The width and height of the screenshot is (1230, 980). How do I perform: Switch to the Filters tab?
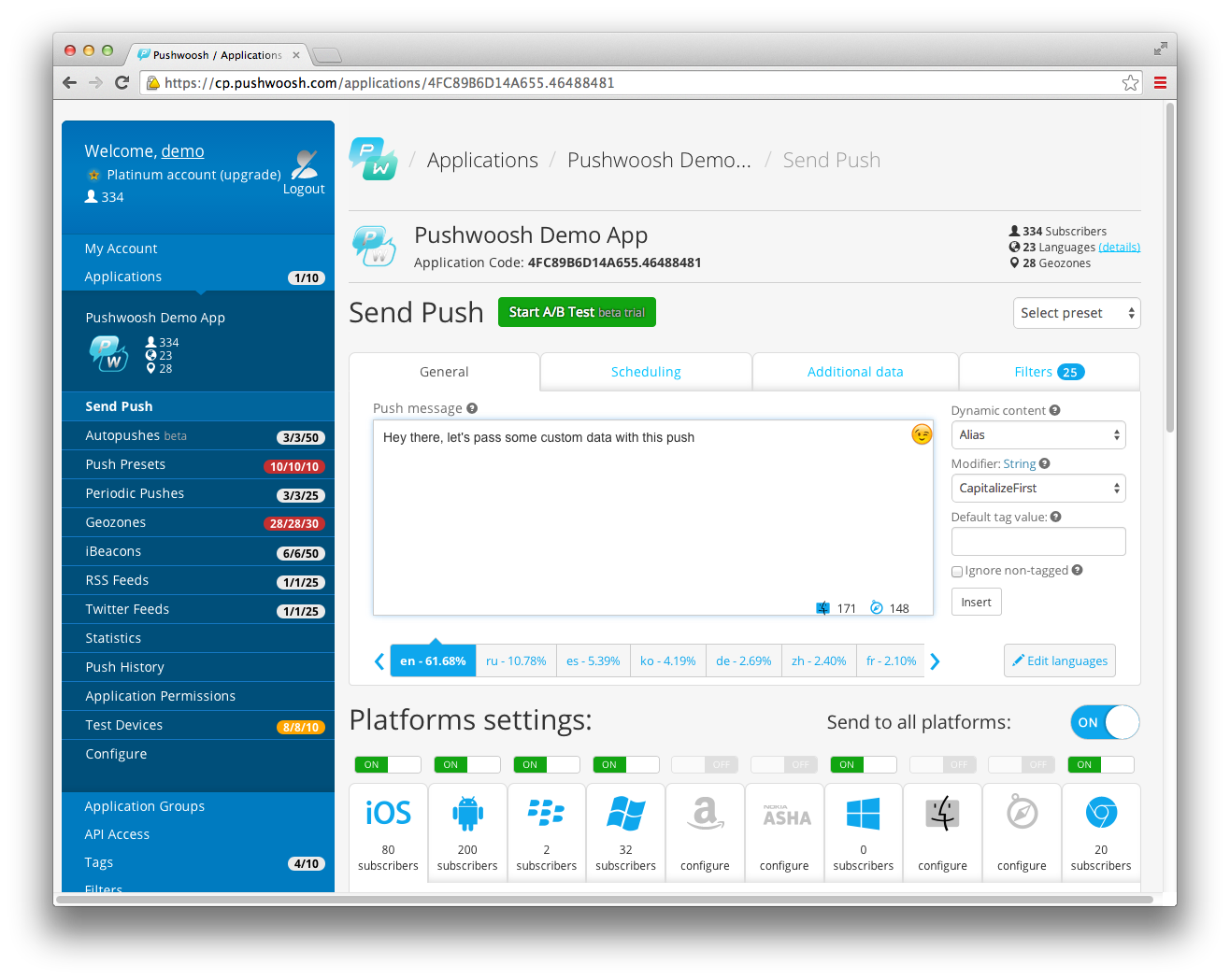pyautogui.click(x=1050, y=372)
